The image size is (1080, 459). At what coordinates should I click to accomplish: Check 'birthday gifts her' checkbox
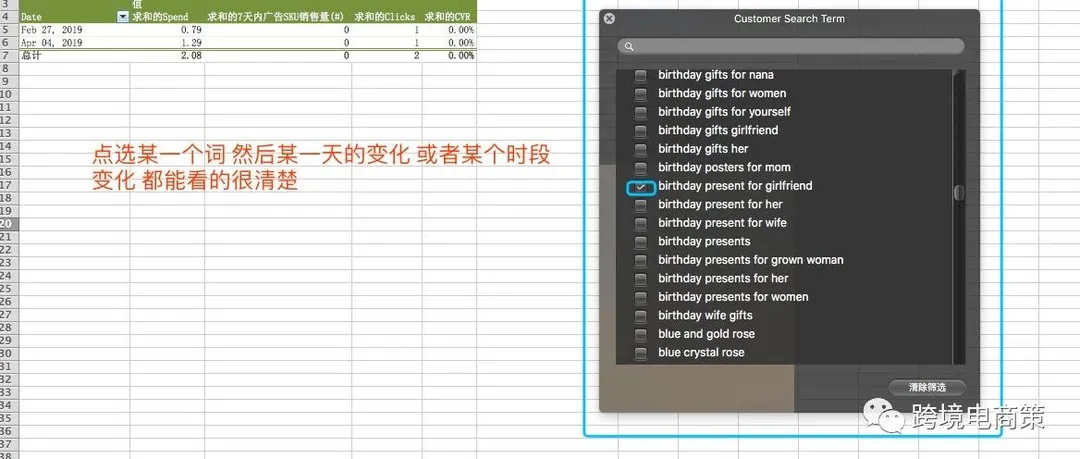pyautogui.click(x=641, y=150)
